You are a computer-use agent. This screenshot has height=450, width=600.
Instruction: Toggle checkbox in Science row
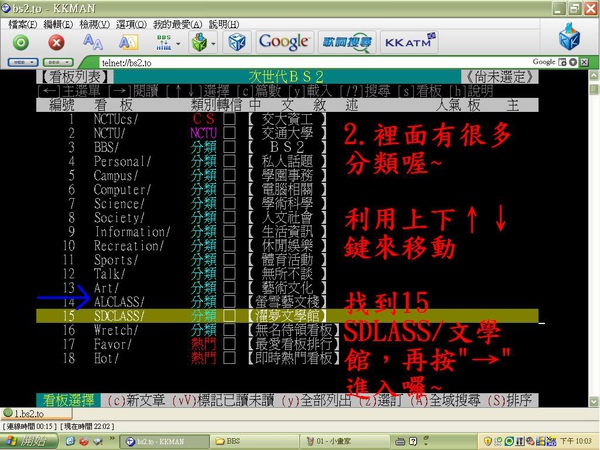tap(229, 204)
